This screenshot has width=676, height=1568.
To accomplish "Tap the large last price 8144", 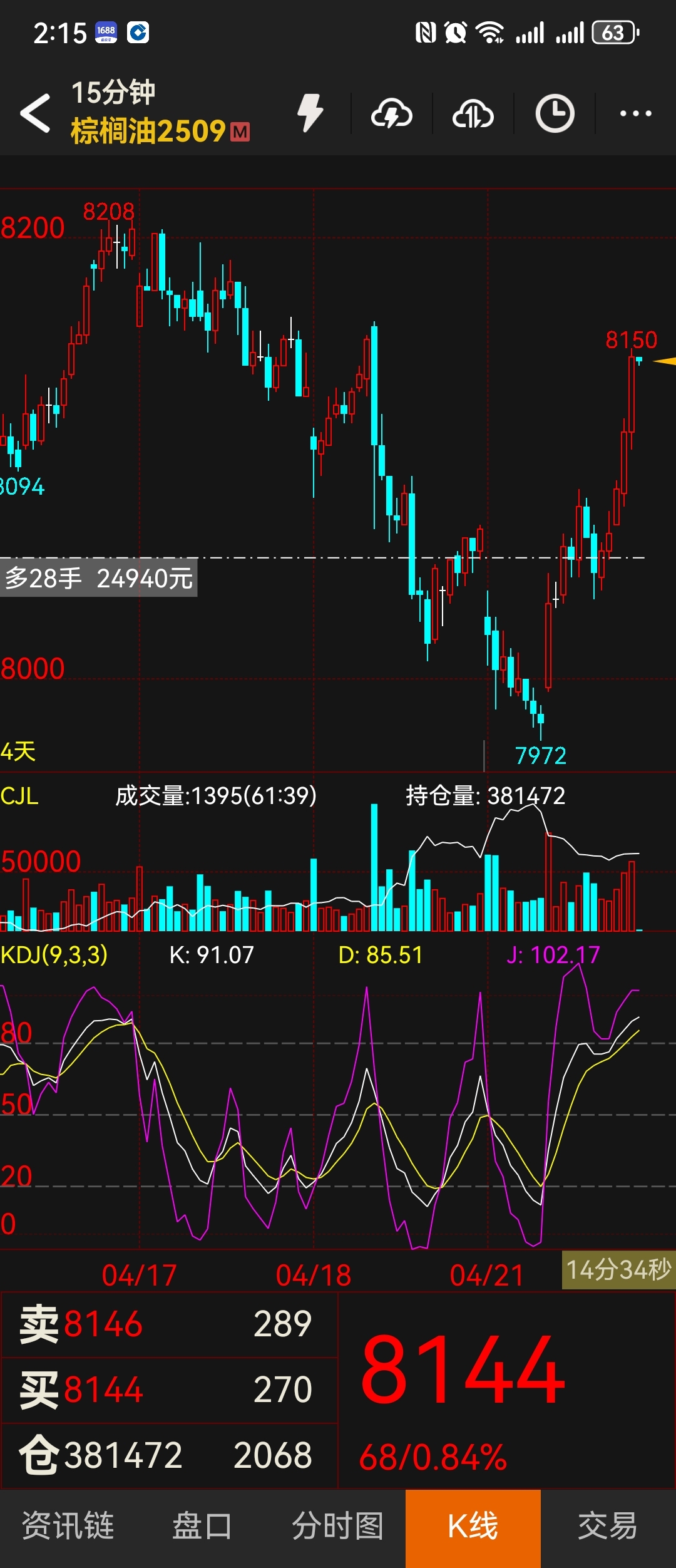I will [x=463, y=1370].
